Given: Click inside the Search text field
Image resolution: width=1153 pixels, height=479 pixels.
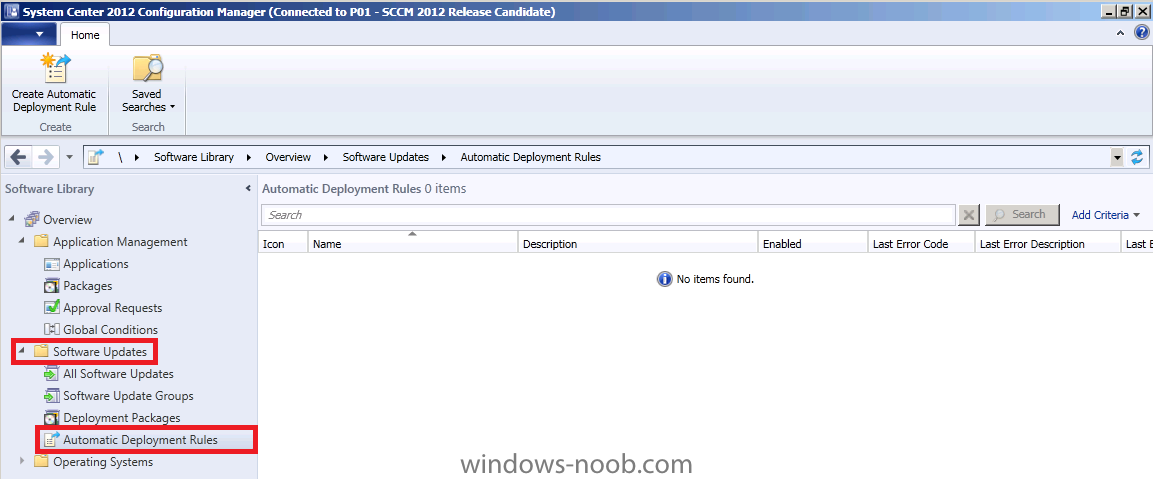Looking at the screenshot, I should click(608, 215).
